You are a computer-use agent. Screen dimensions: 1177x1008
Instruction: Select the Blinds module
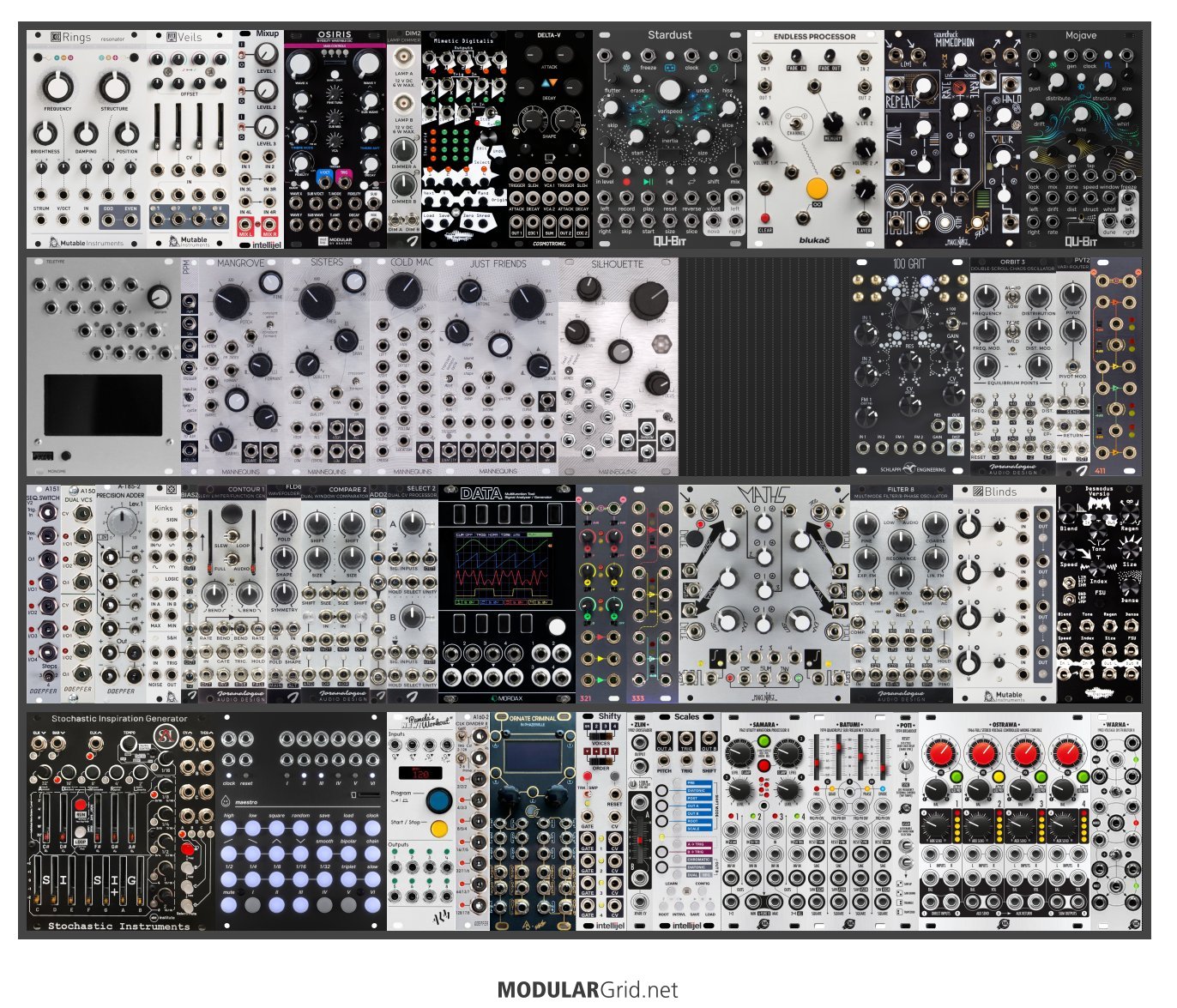(1005, 594)
